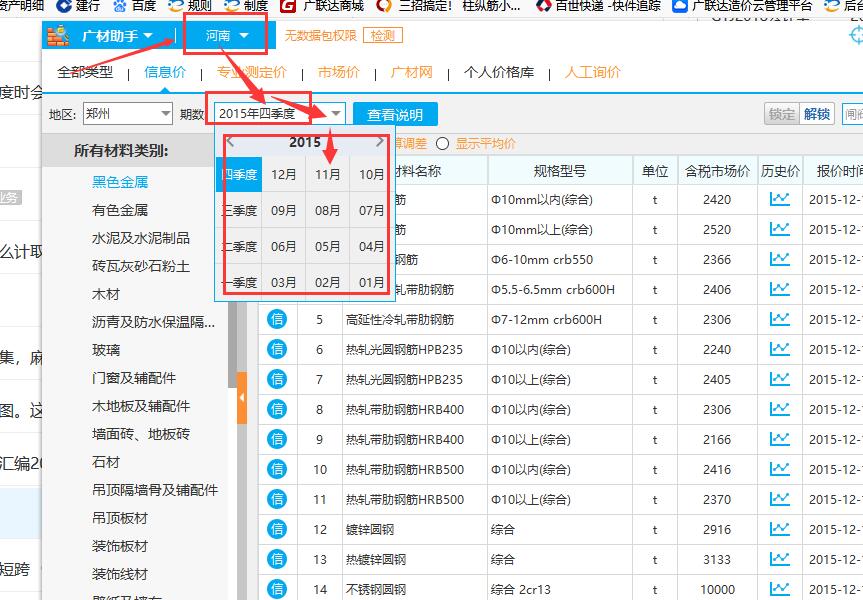Open 广联达商城 browser bookmark

(323, 6)
